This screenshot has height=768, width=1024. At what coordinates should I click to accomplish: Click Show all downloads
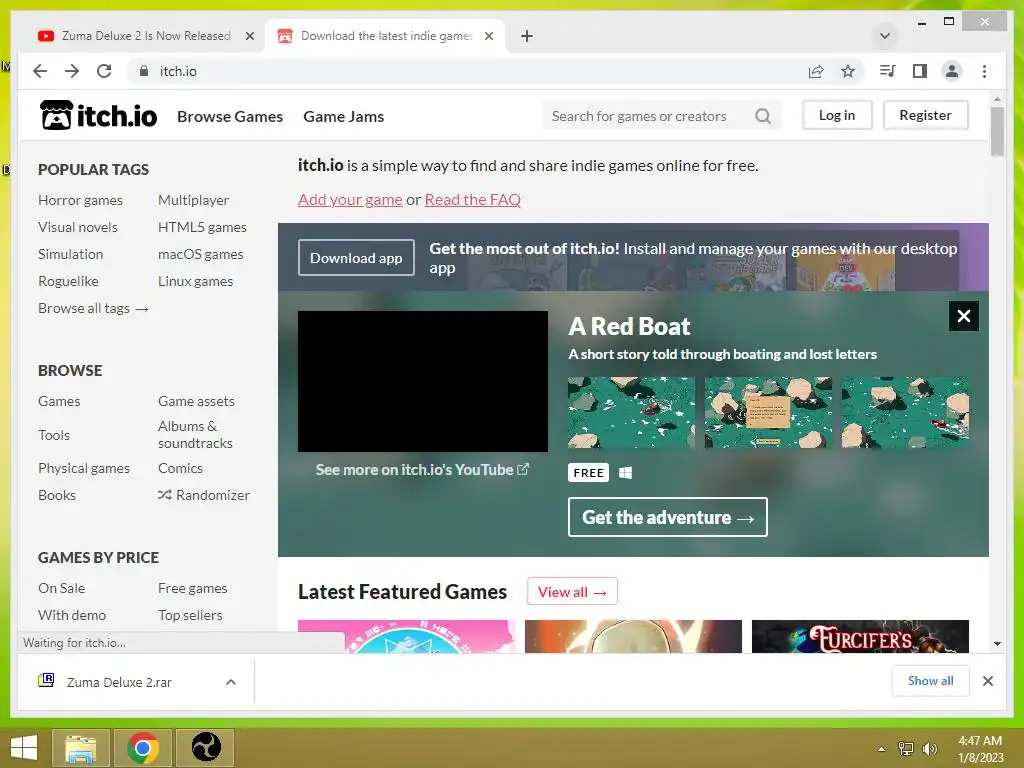coord(930,681)
